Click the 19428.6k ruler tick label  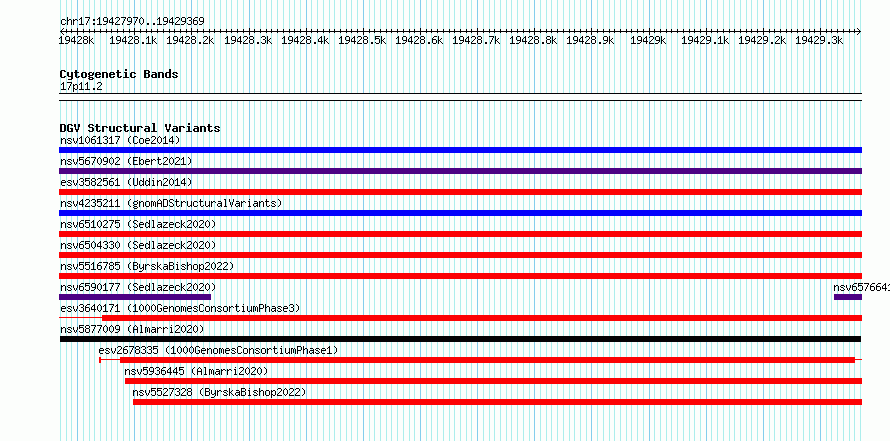pyautogui.click(x=419, y=40)
